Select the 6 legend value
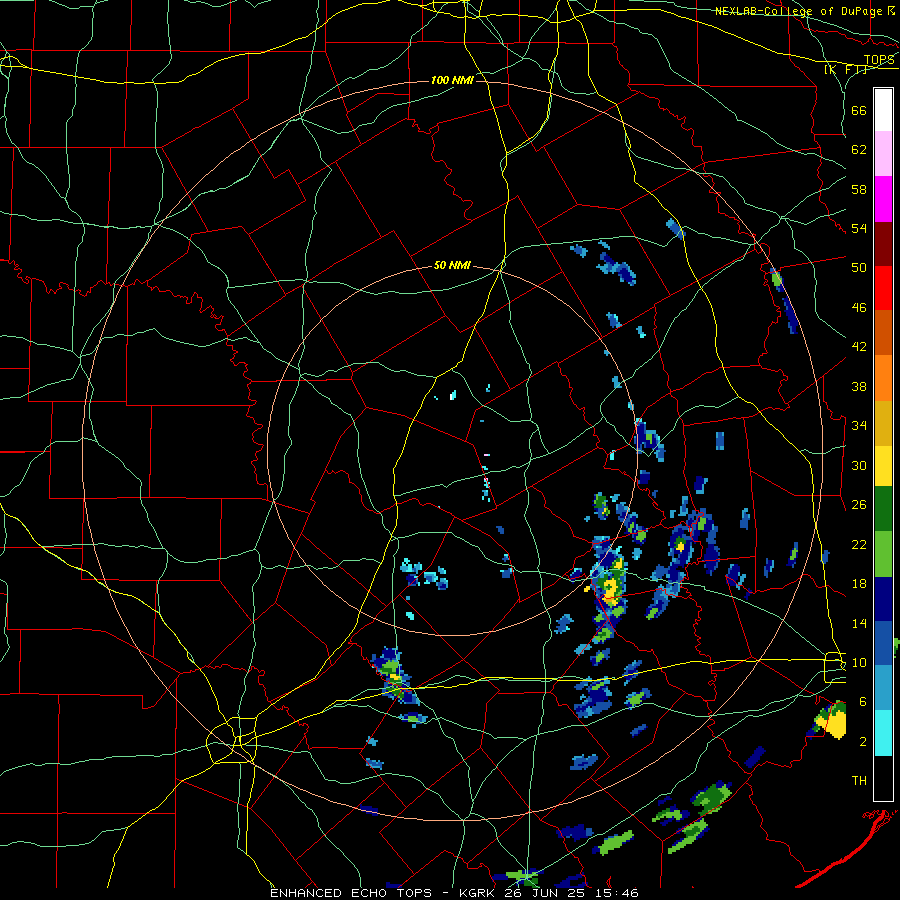The height and width of the screenshot is (900, 900). tap(863, 701)
